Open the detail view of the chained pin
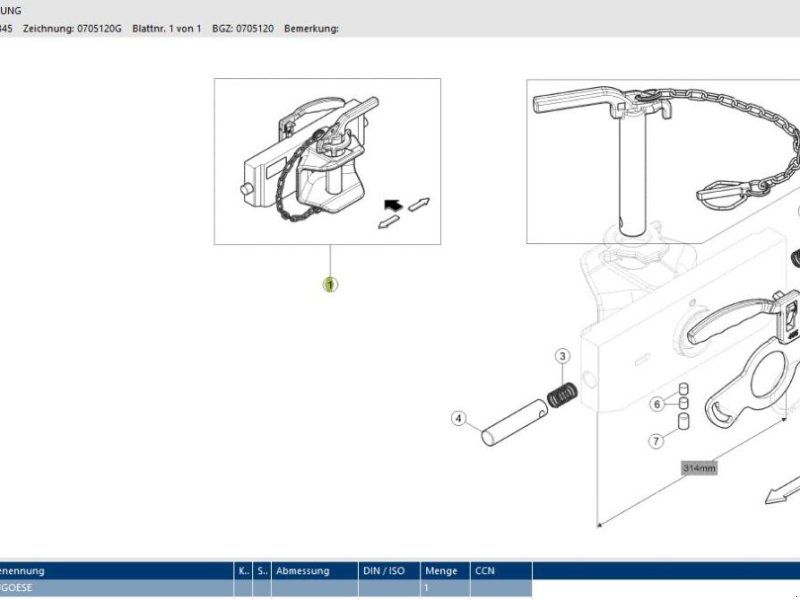 click(x=660, y=160)
